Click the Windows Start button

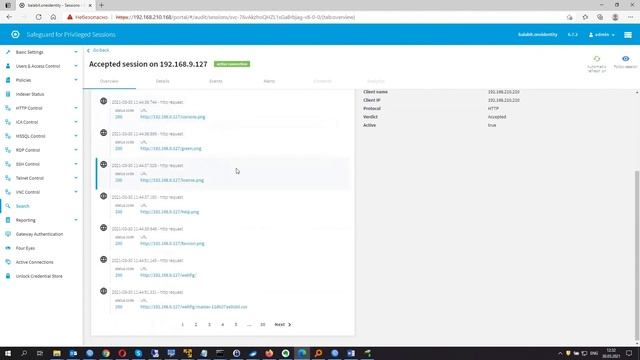coord(8,353)
